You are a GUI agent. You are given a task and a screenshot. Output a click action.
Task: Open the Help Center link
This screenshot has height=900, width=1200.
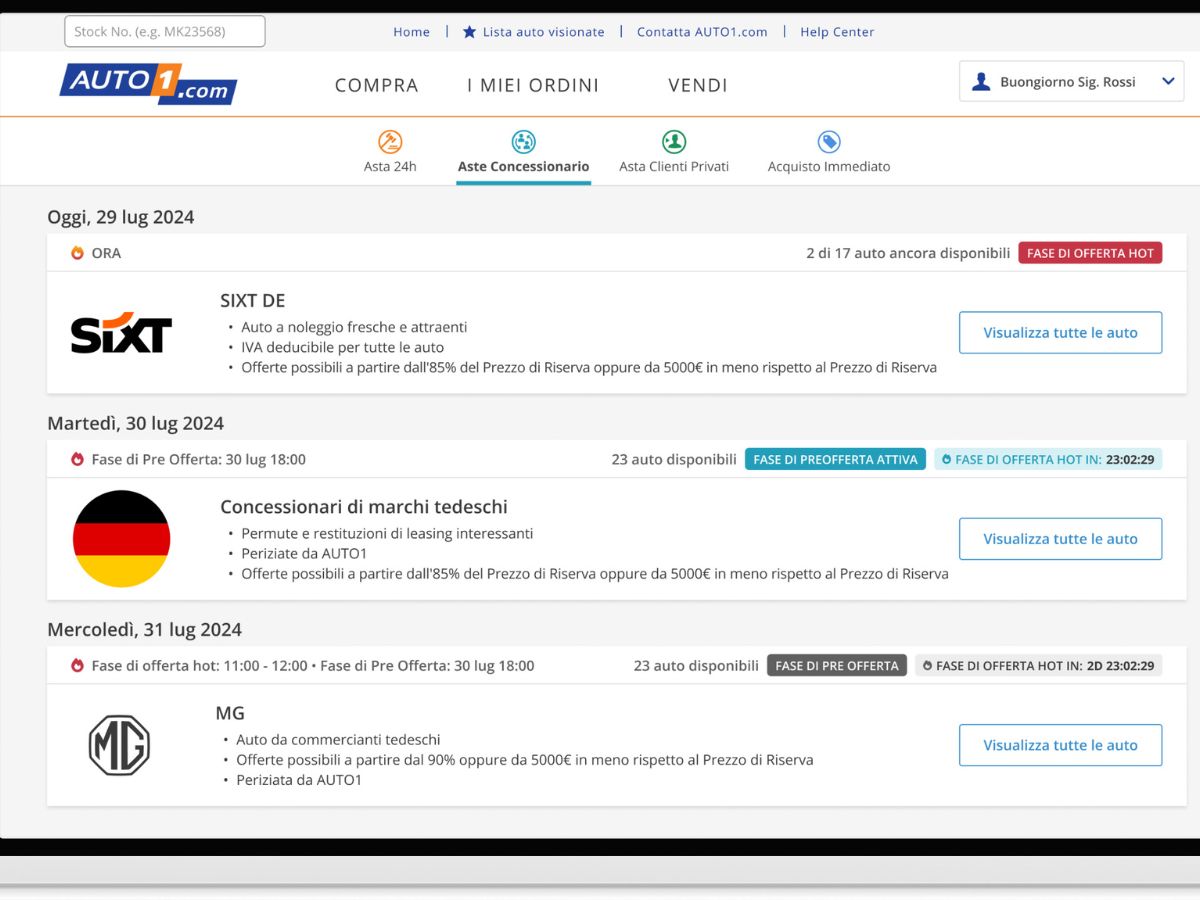point(837,32)
